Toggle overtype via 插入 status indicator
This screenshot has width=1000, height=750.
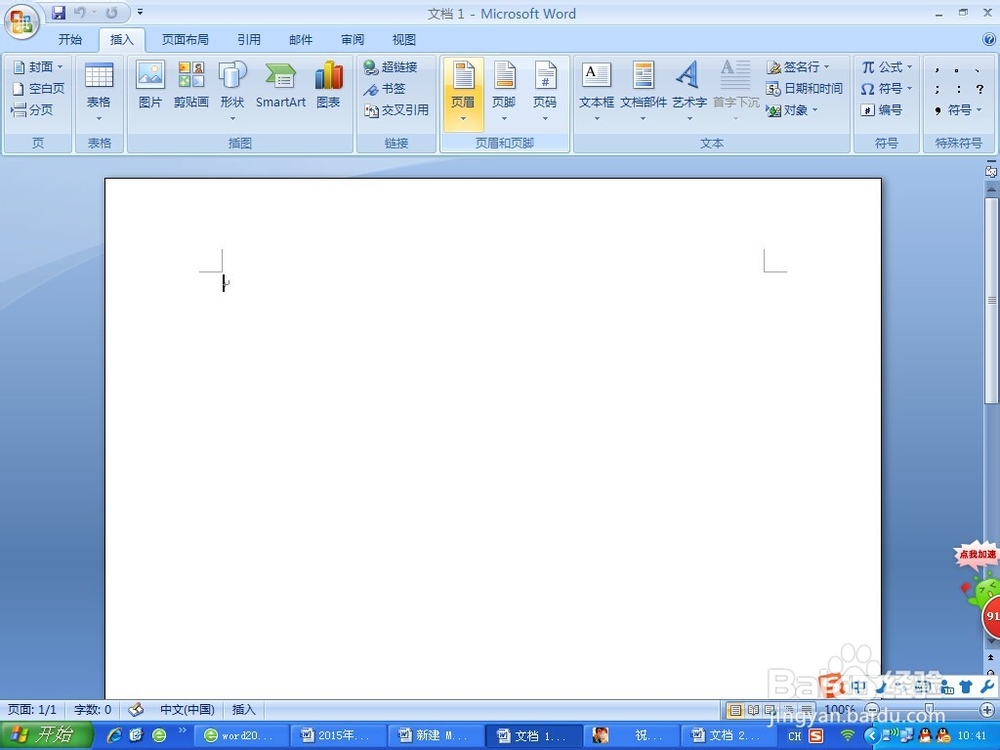(244, 709)
